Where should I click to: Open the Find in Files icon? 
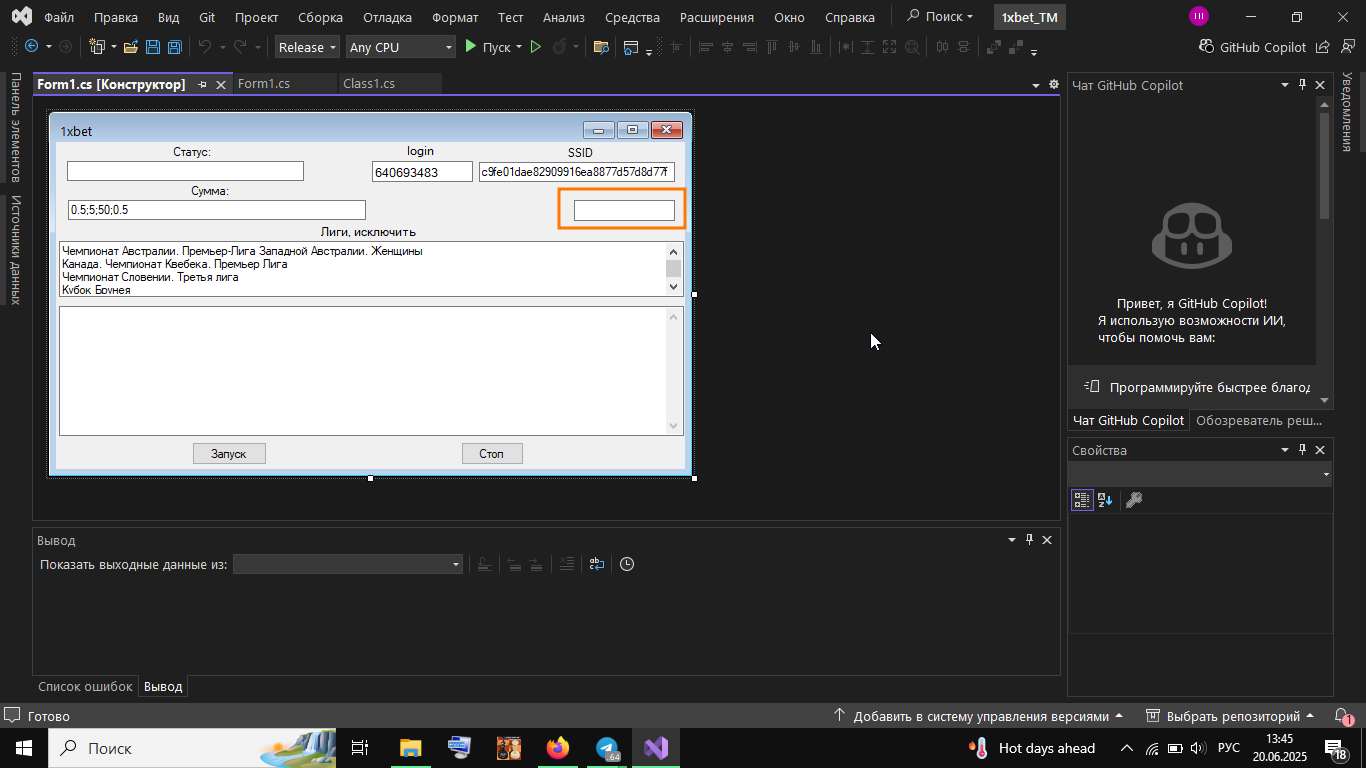[x=601, y=47]
